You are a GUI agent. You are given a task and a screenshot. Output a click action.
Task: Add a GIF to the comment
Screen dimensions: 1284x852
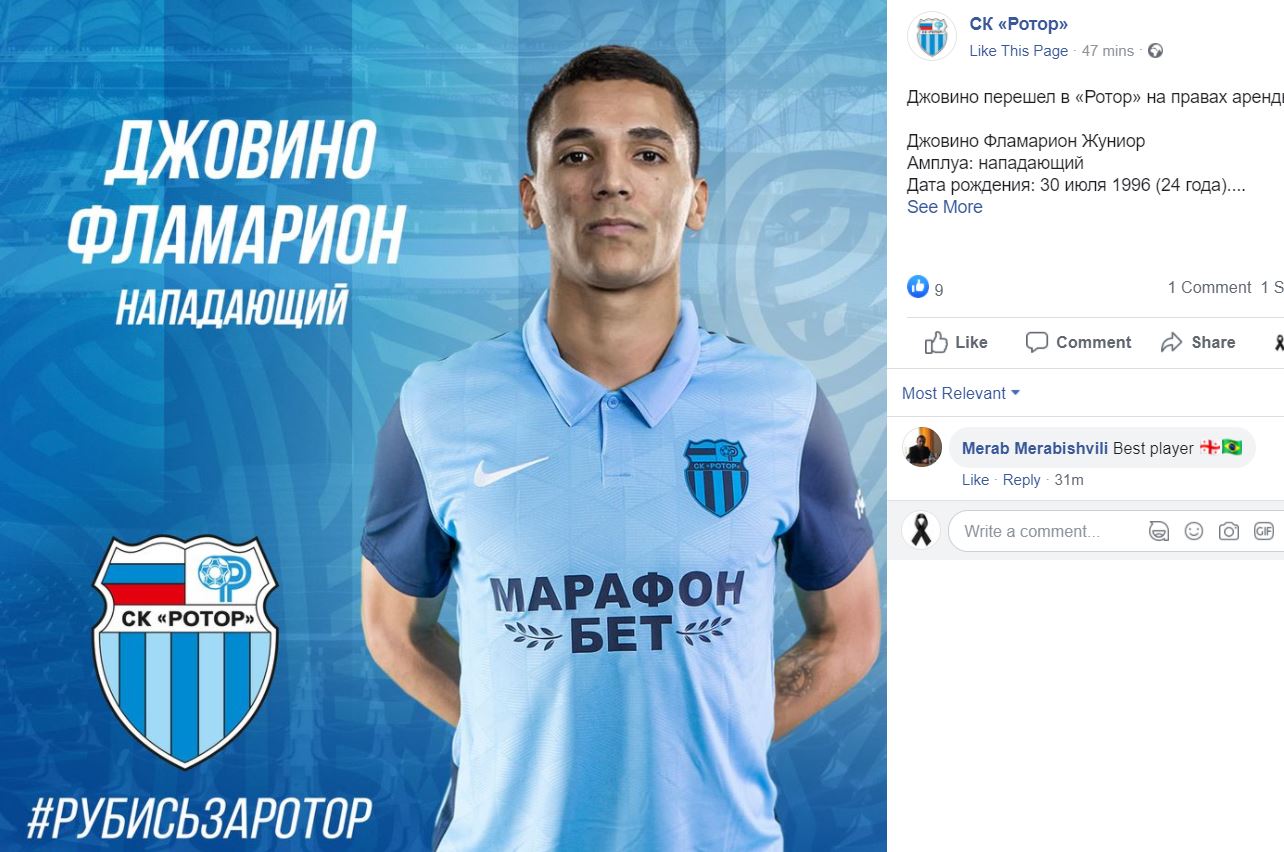point(1264,531)
